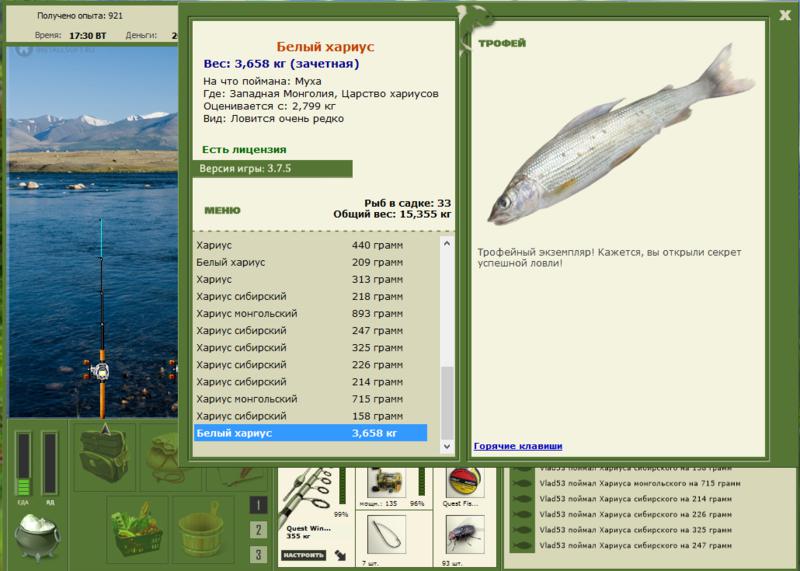Switch to rod slot 2
The image size is (800, 571).
258,530
